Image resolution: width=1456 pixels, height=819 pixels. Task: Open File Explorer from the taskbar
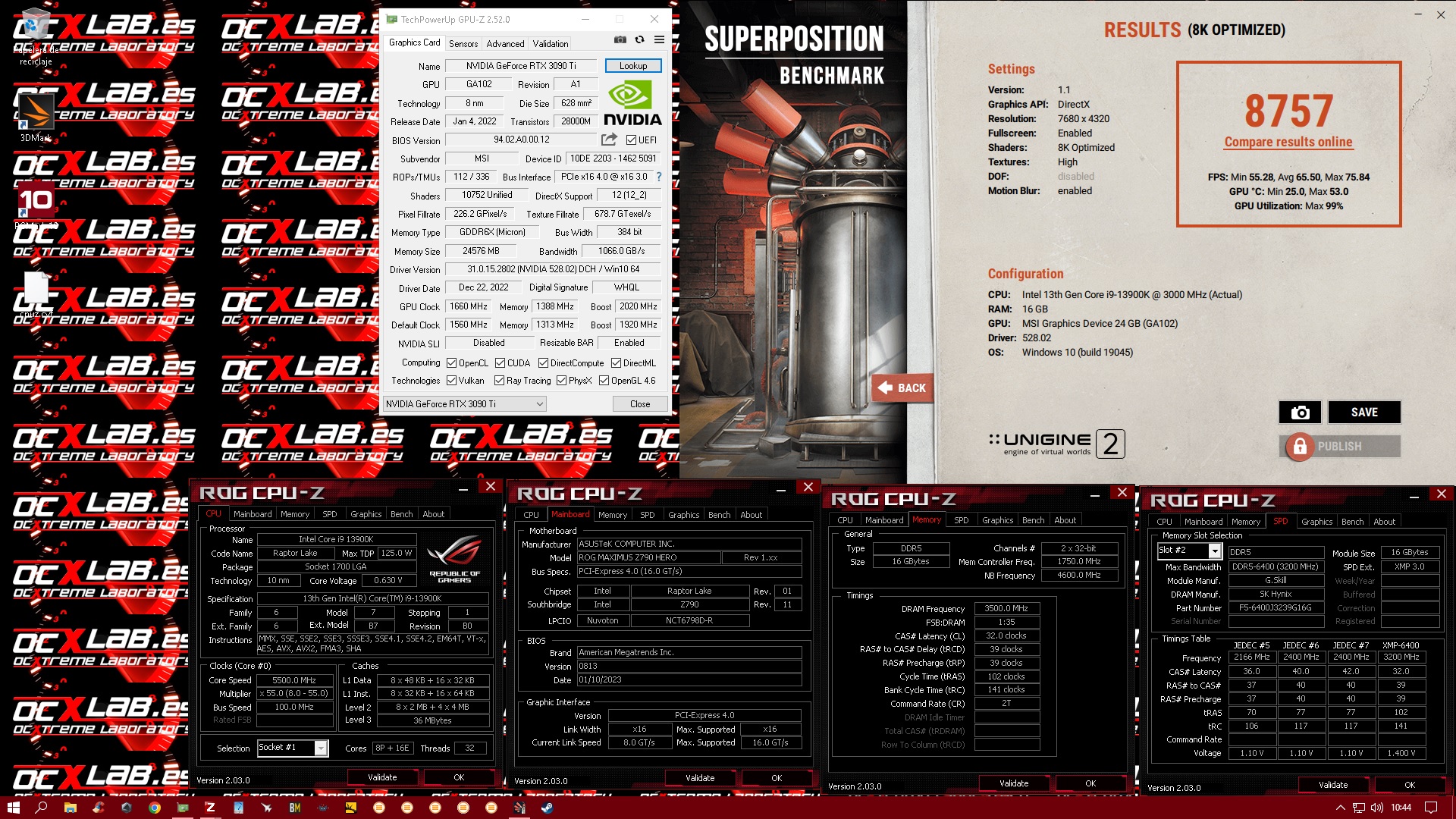coord(70,808)
